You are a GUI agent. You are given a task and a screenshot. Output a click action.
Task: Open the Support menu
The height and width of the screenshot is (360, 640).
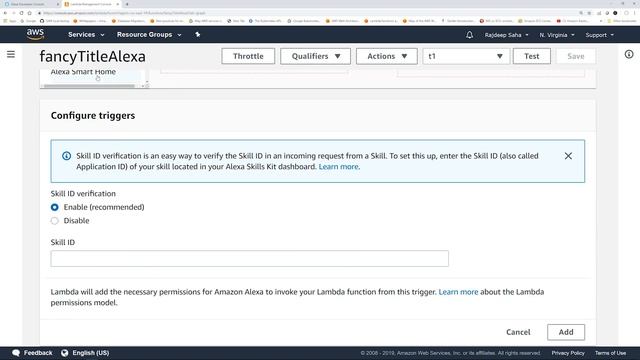point(599,35)
